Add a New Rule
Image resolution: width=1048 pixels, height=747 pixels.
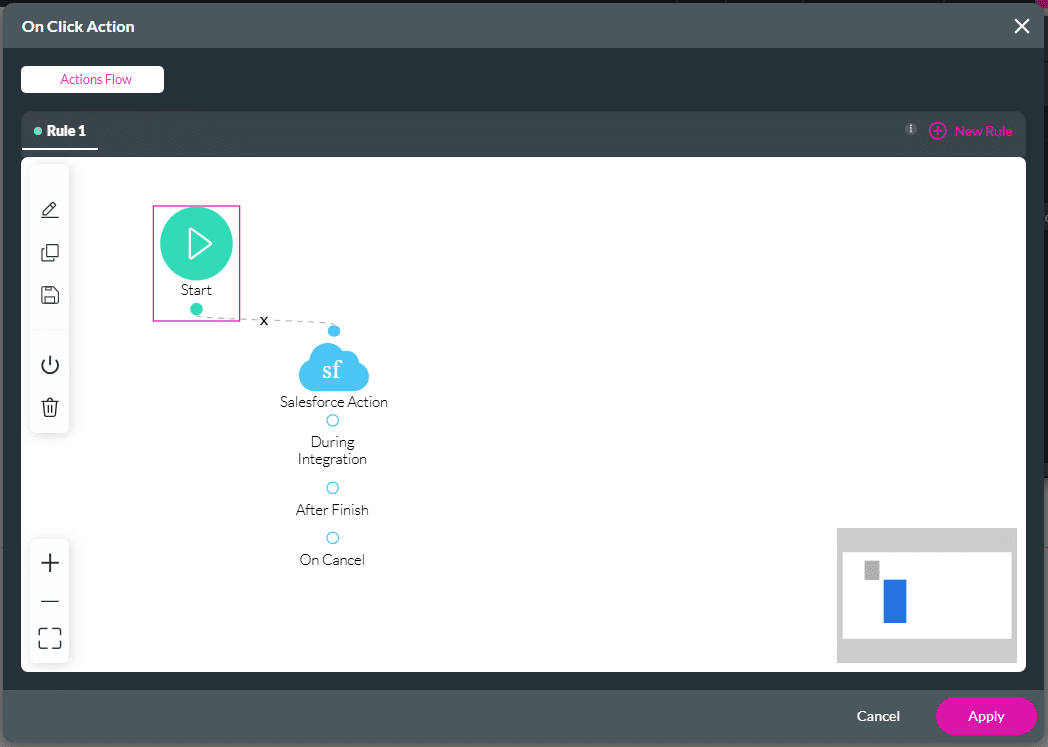point(971,131)
